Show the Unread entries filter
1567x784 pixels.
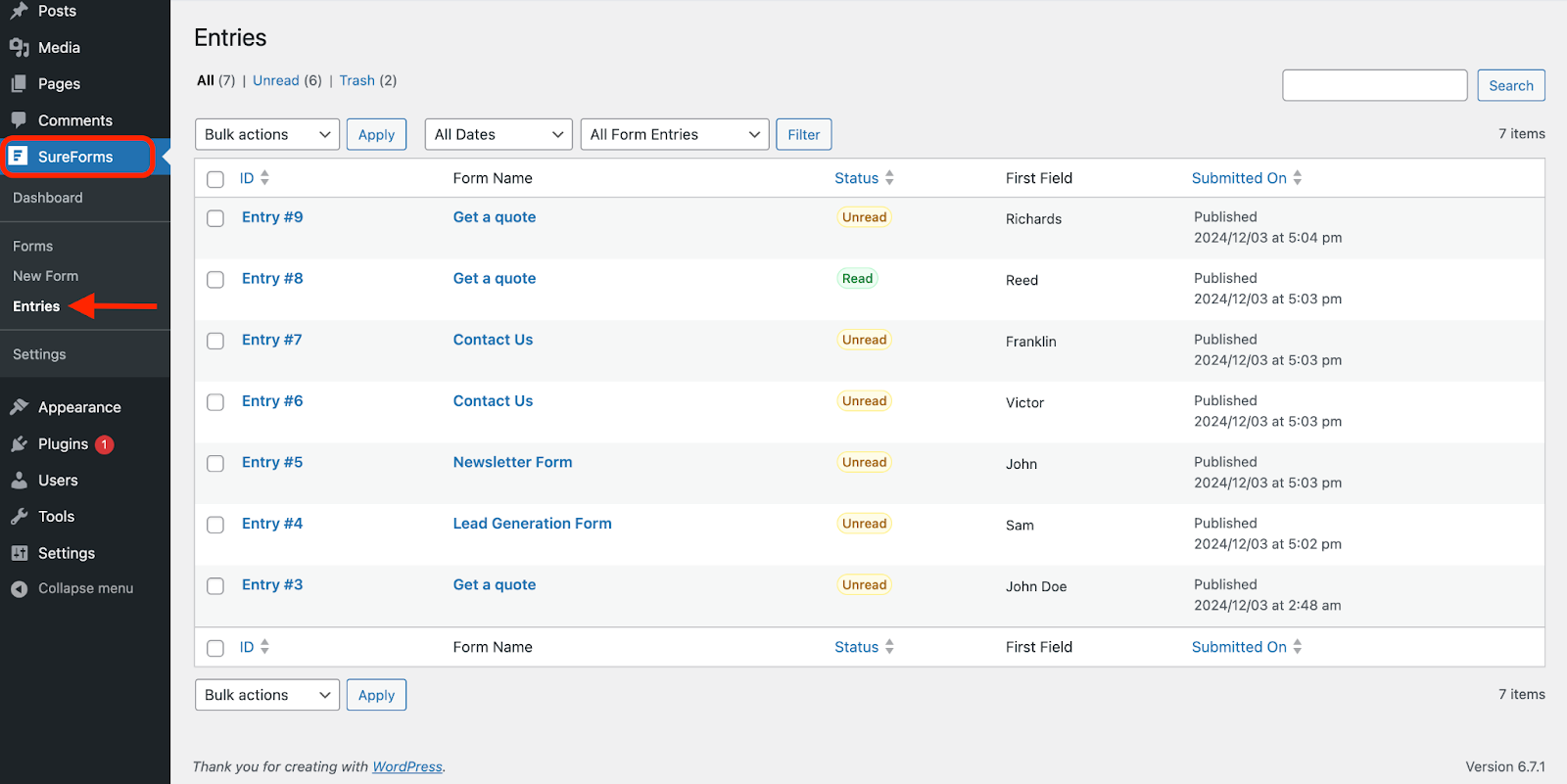(276, 80)
